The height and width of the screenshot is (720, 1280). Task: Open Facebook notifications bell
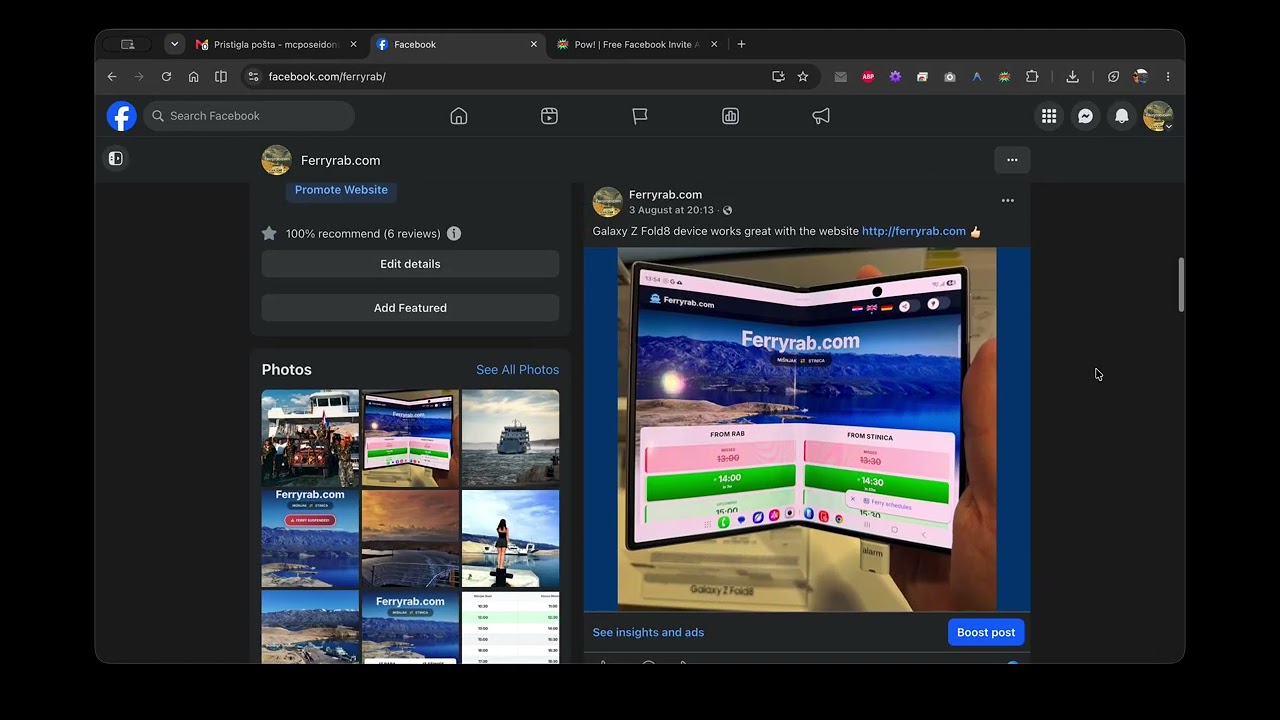click(x=1122, y=116)
